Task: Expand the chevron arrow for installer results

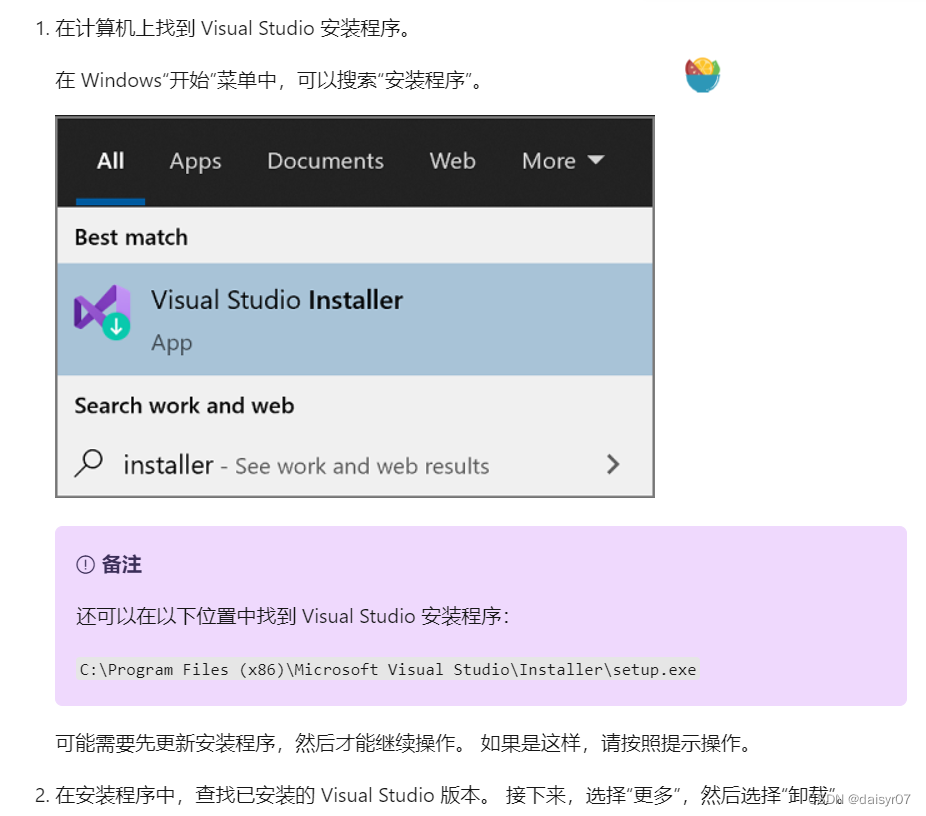Action: tap(613, 465)
